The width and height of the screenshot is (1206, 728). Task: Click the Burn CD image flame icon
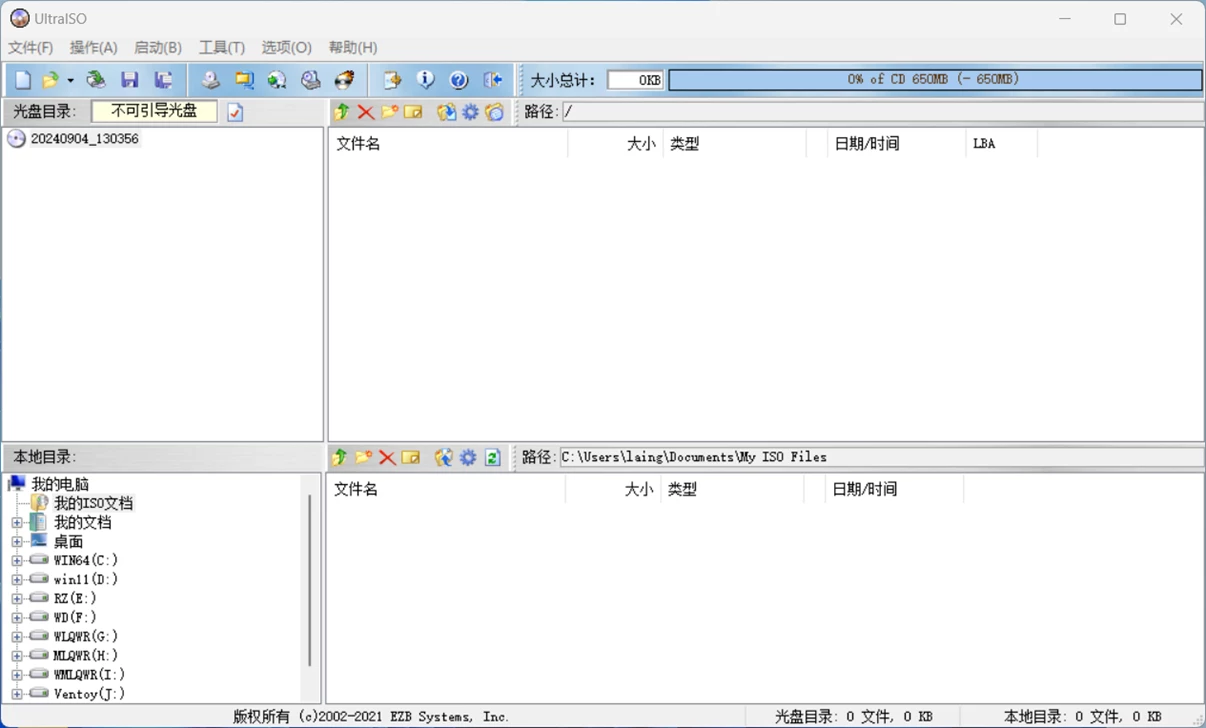click(x=344, y=80)
